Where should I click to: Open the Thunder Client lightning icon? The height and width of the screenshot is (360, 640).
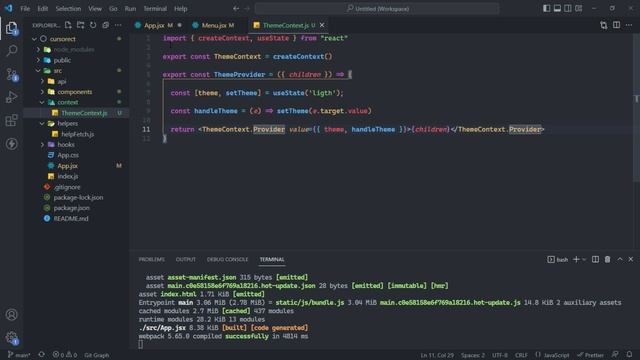(11, 144)
